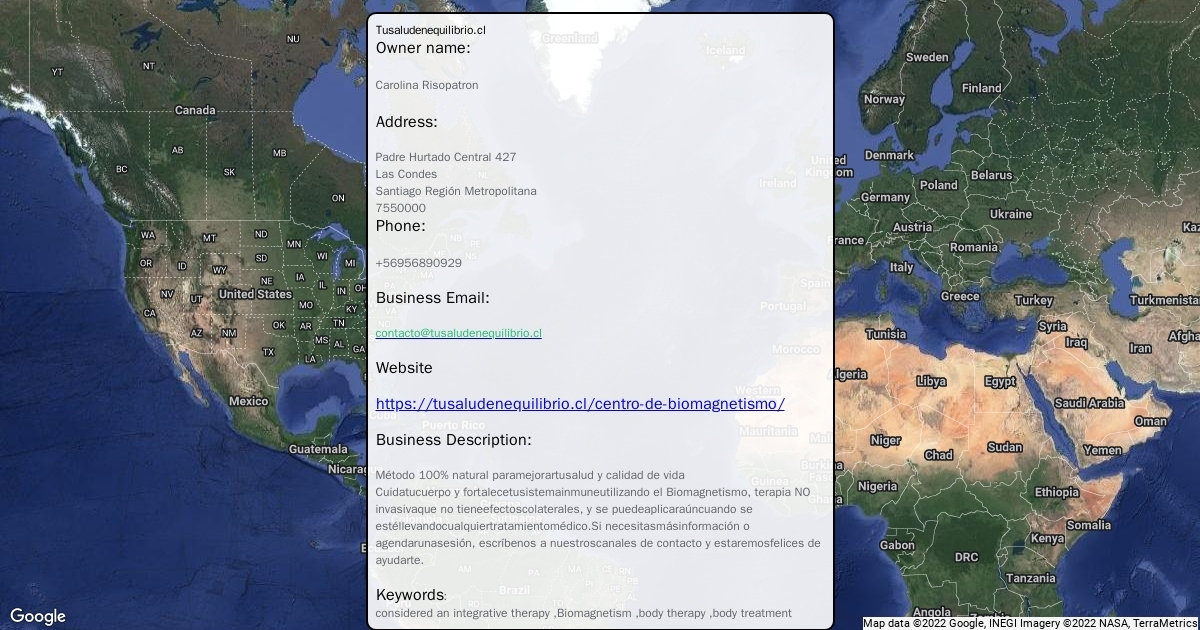Click the postal code 7550000

tap(400, 208)
